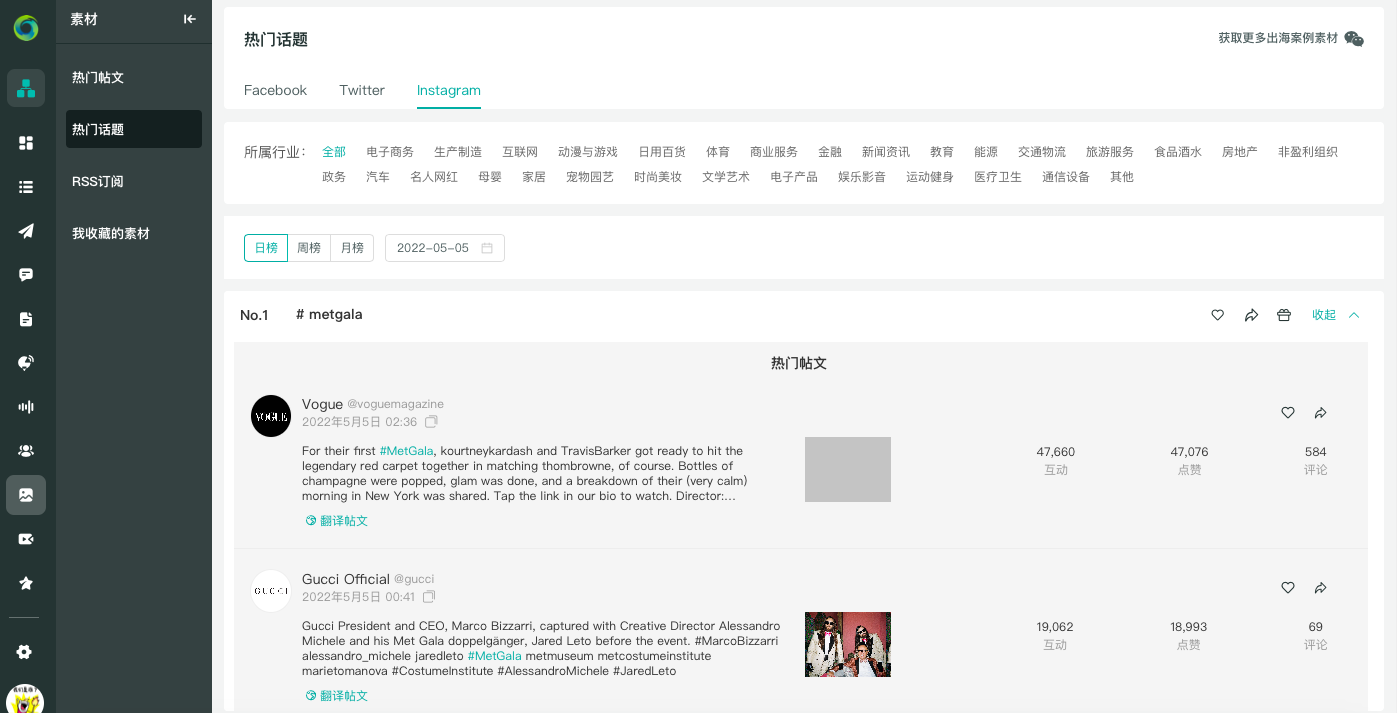This screenshot has width=1400, height=713.
Task: Like the Gucci Official post
Action: (1288, 588)
